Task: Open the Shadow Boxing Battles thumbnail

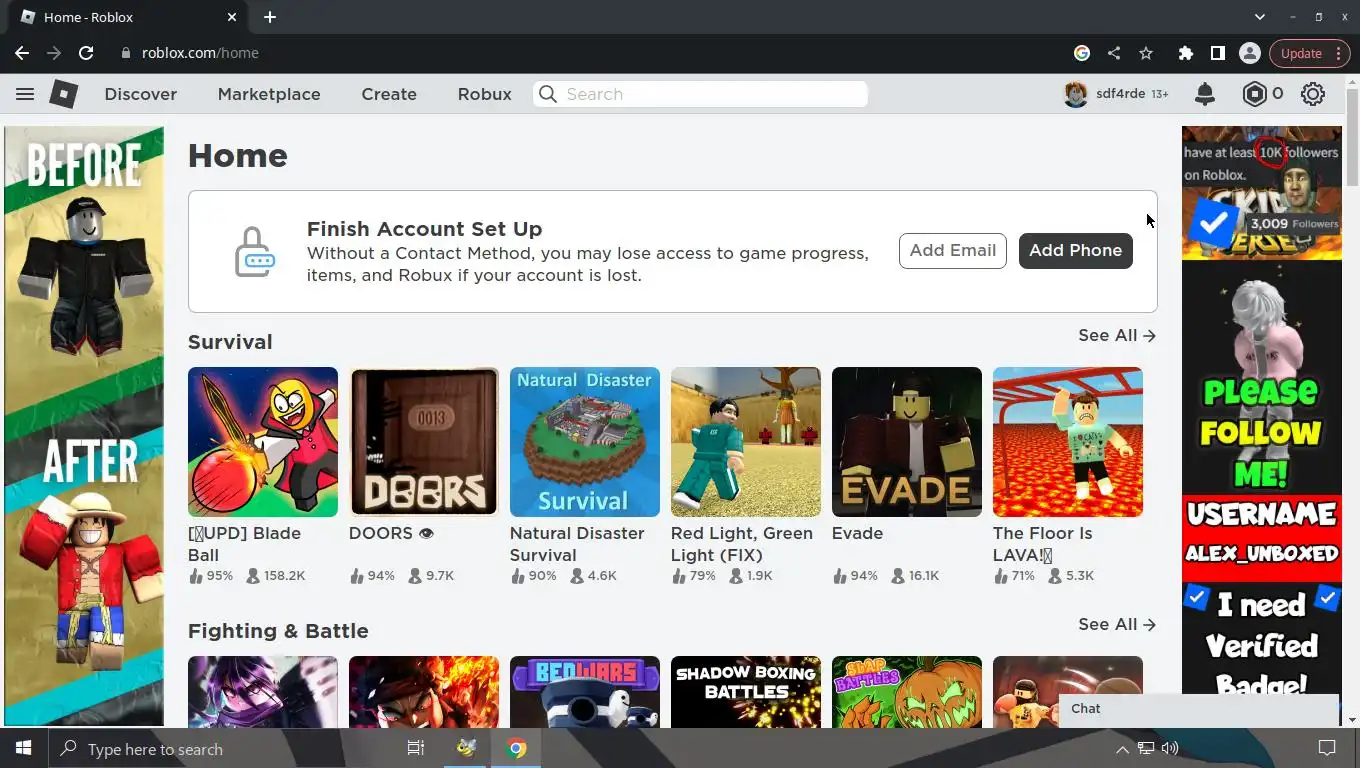Action: pos(746,691)
